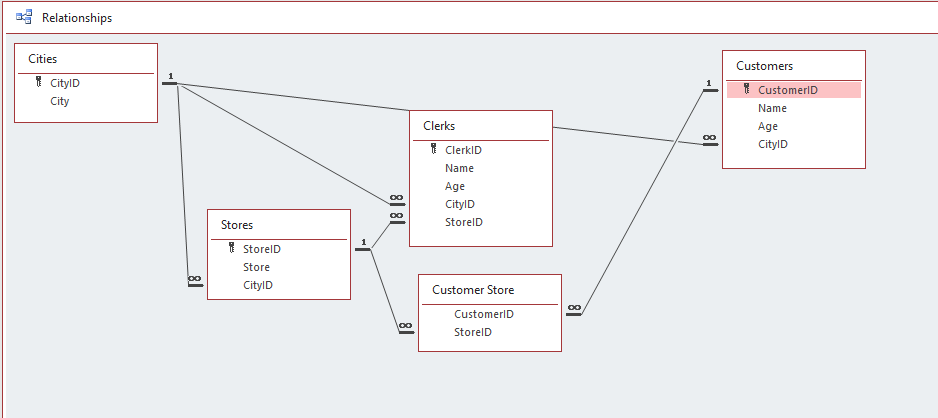Select StoreID field in Customer Store table
The image size is (938, 418).
coord(473,332)
